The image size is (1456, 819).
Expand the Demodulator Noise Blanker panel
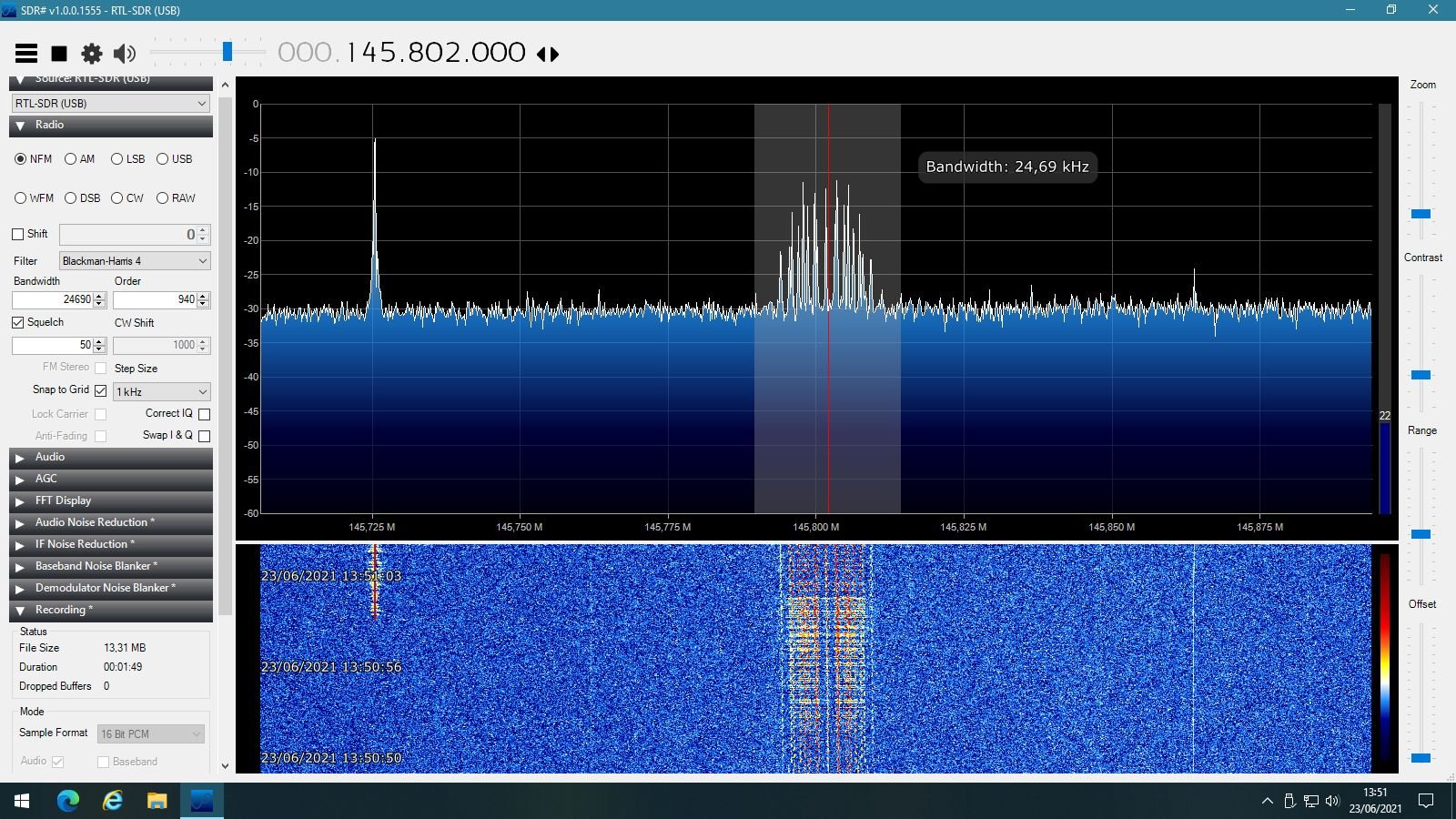(x=111, y=589)
